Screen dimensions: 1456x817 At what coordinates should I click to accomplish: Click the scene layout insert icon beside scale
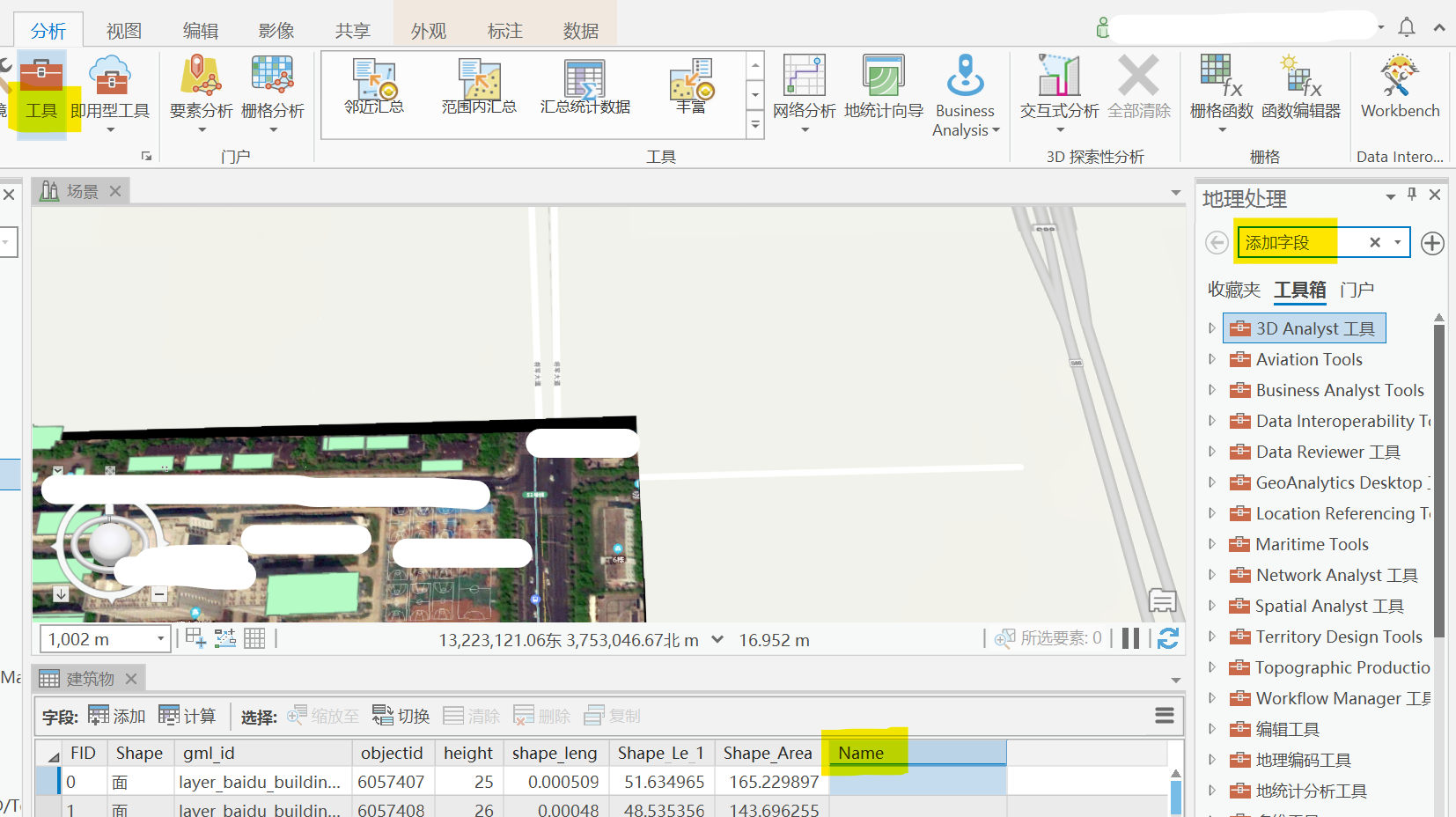[x=195, y=638]
